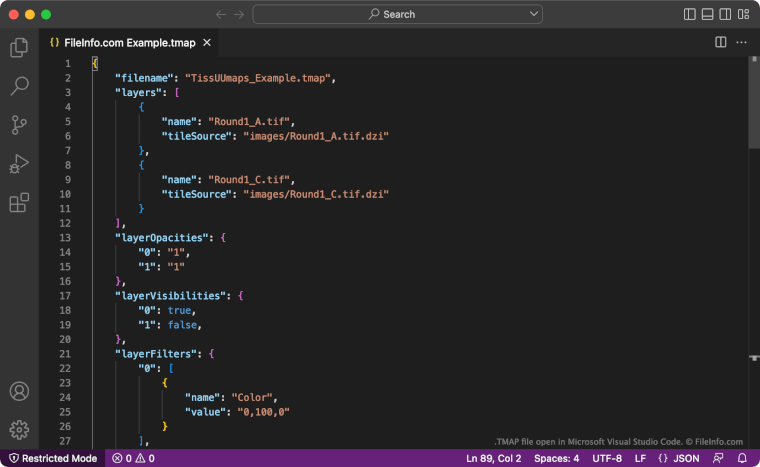Screen dimensions: 760x467
Task: Toggle the bottom panel layout button
Action: tap(707, 14)
